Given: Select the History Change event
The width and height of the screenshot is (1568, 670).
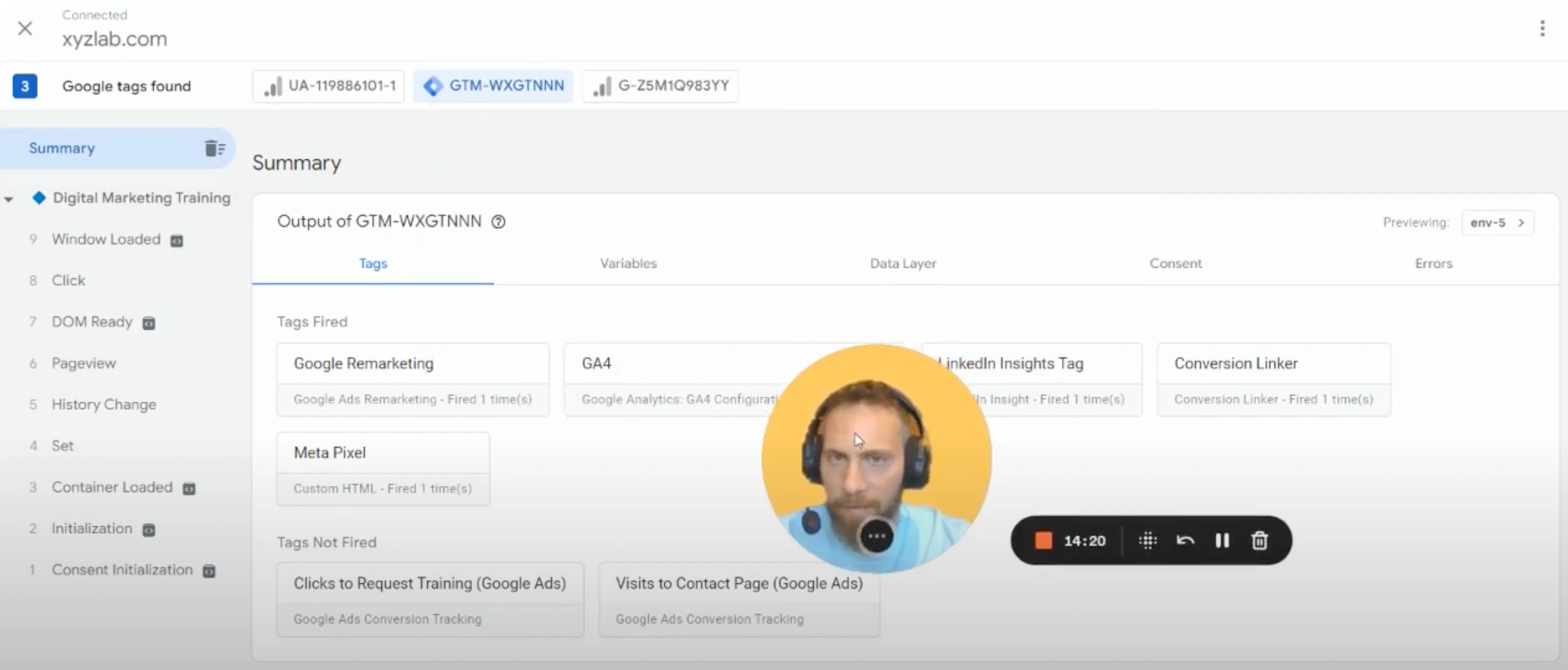Looking at the screenshot, I should point(104,404).
